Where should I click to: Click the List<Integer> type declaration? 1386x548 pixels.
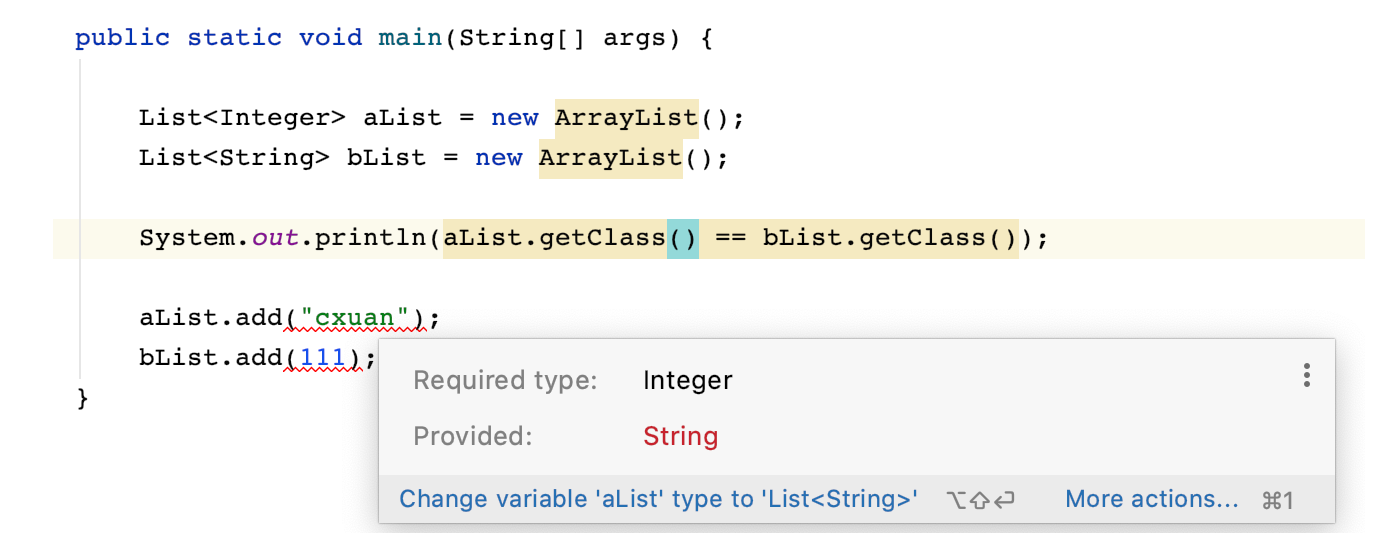coord(242,118)
